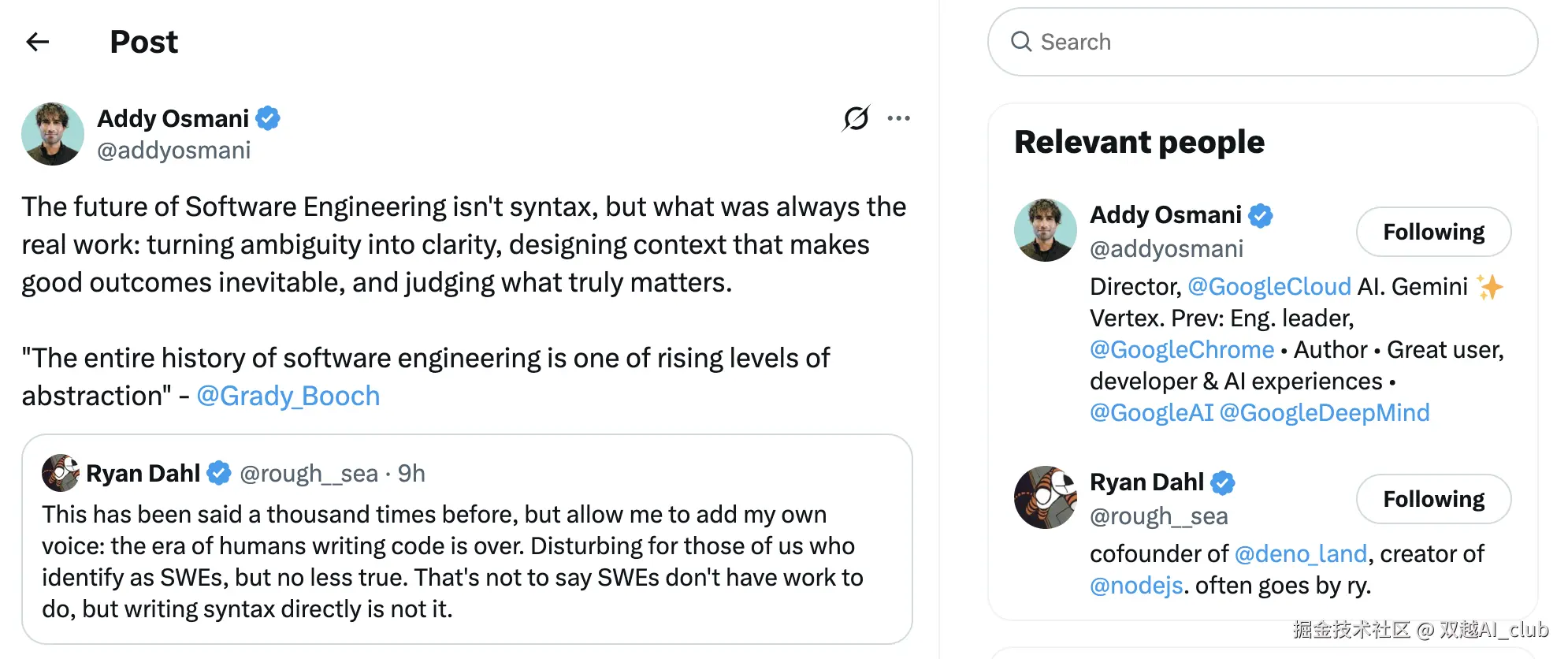Click the verified badge beside post author name

(x=268, y=118)
